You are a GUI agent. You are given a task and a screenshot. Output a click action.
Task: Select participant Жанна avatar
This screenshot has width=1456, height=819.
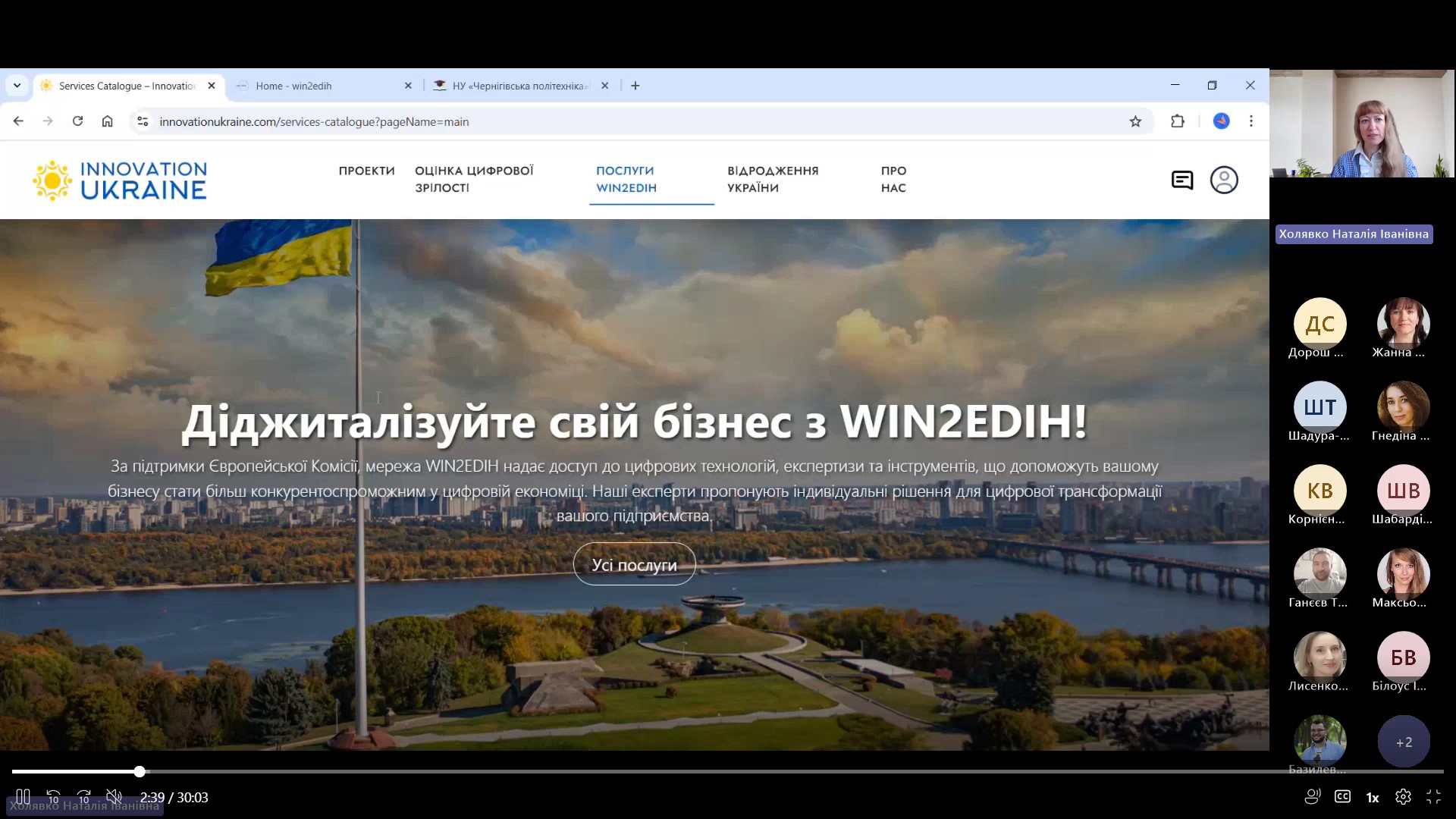pyautogui.click(x=1404, y=324)
